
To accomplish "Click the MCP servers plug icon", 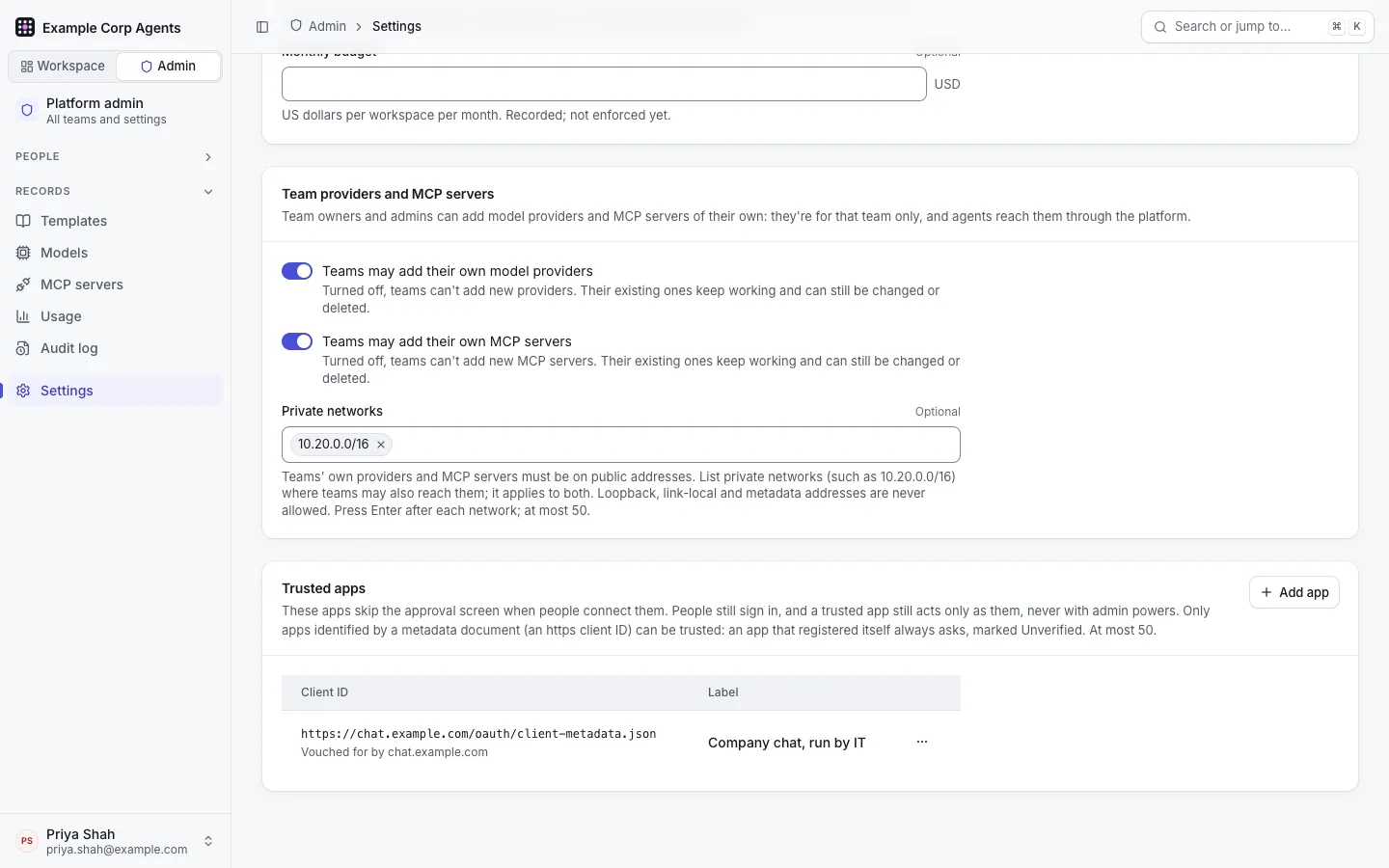I will (23, 285).
